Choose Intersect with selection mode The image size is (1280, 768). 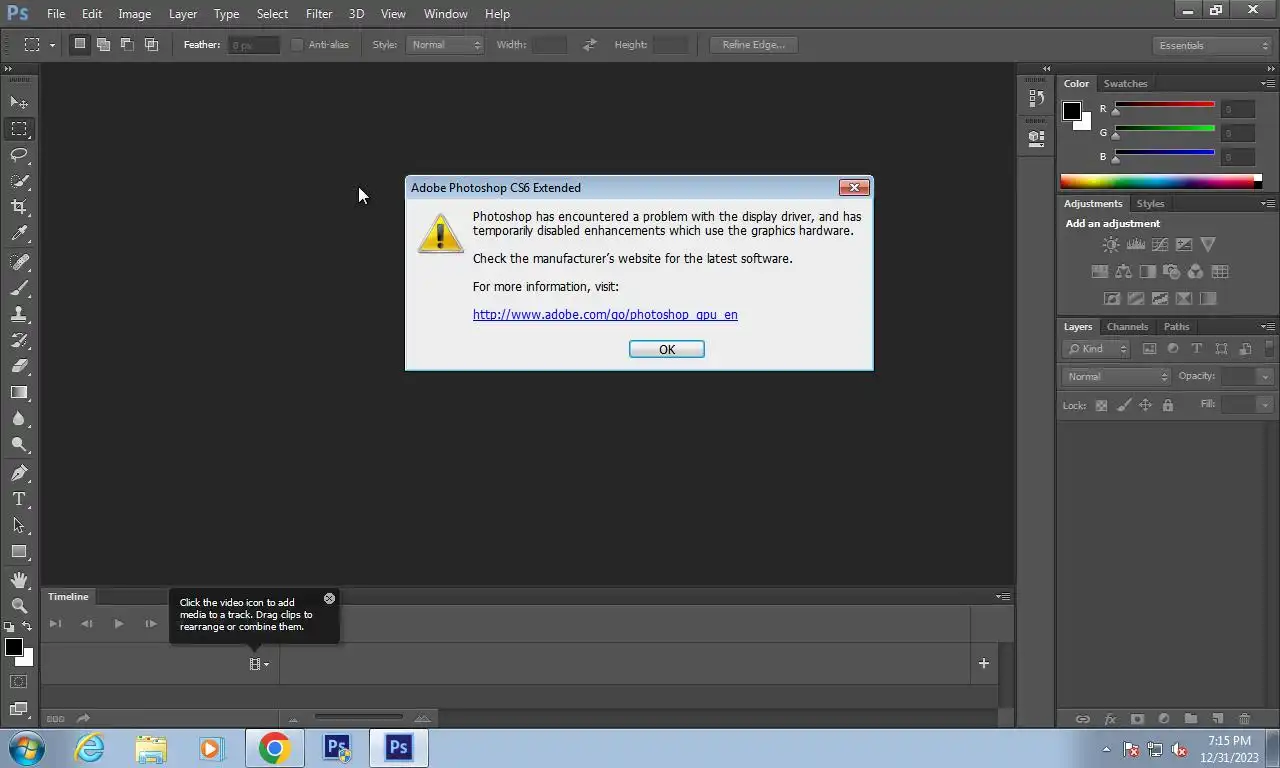(151, 44)
